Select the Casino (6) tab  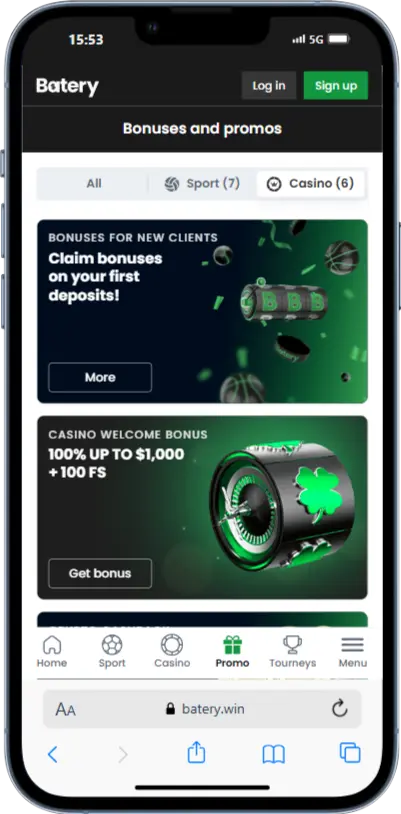[x=310, y=184]
